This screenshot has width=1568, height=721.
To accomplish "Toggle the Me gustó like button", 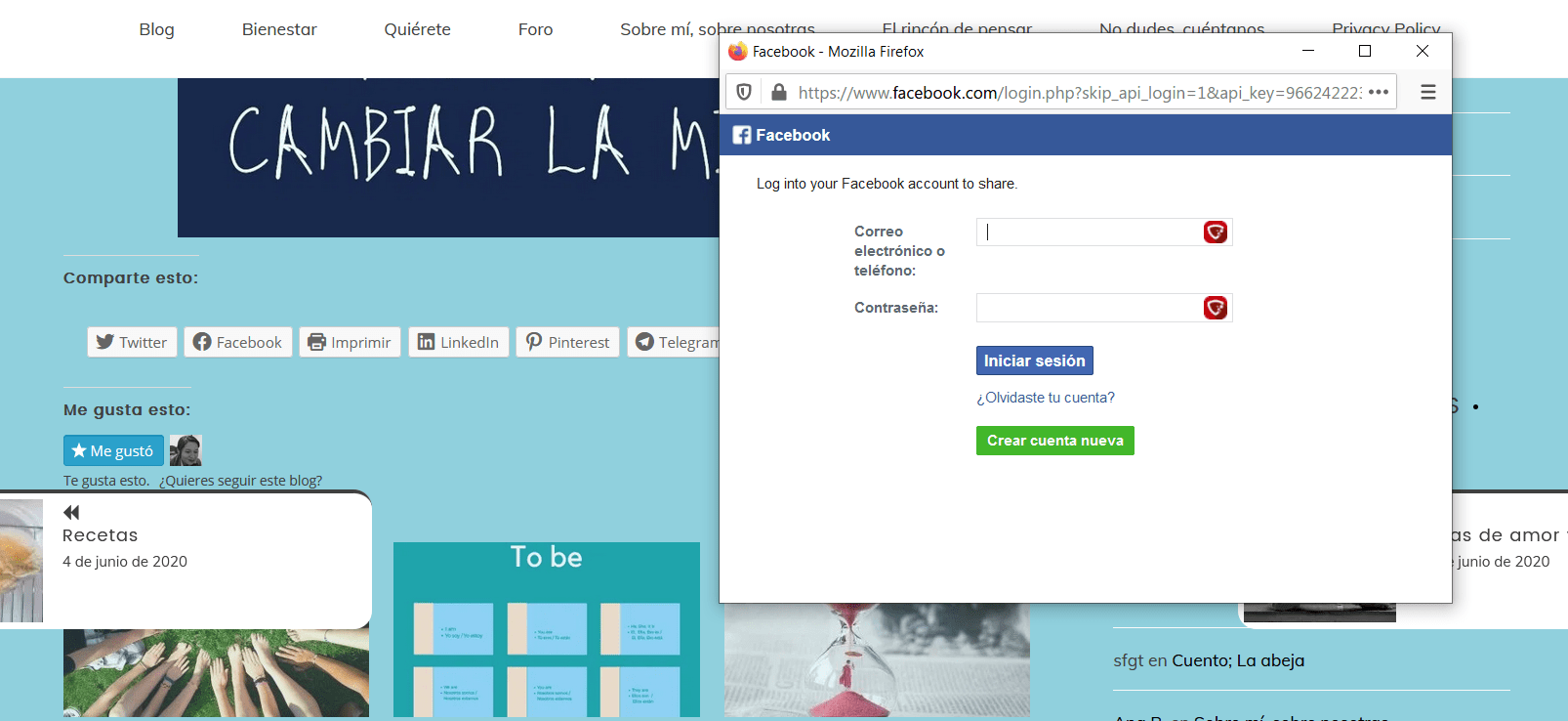I will pos(113,450).
